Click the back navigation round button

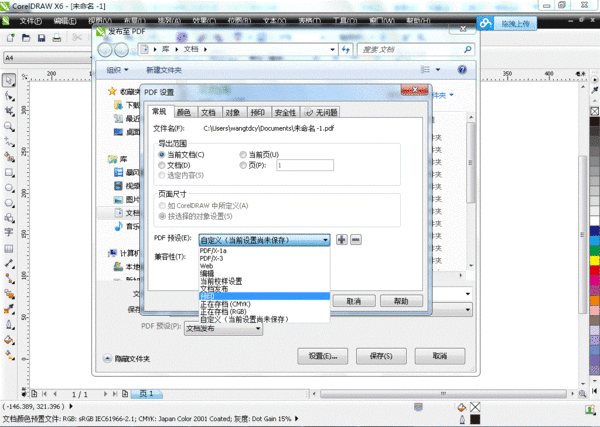[x=105, y=50]
